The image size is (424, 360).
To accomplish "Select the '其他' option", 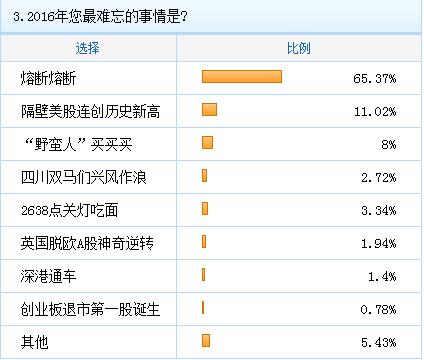I will [x=35, y=342].
